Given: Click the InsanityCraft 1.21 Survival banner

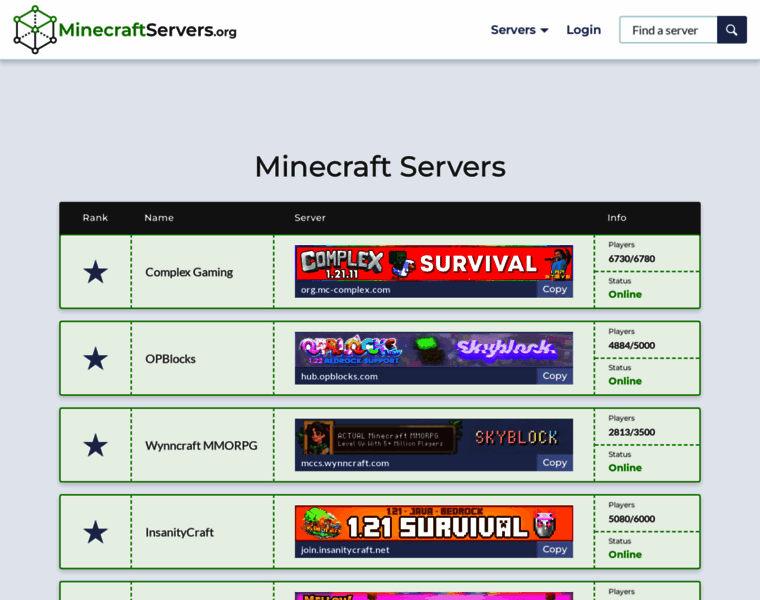Looking at the screenshot, I should tap(433, 523).
